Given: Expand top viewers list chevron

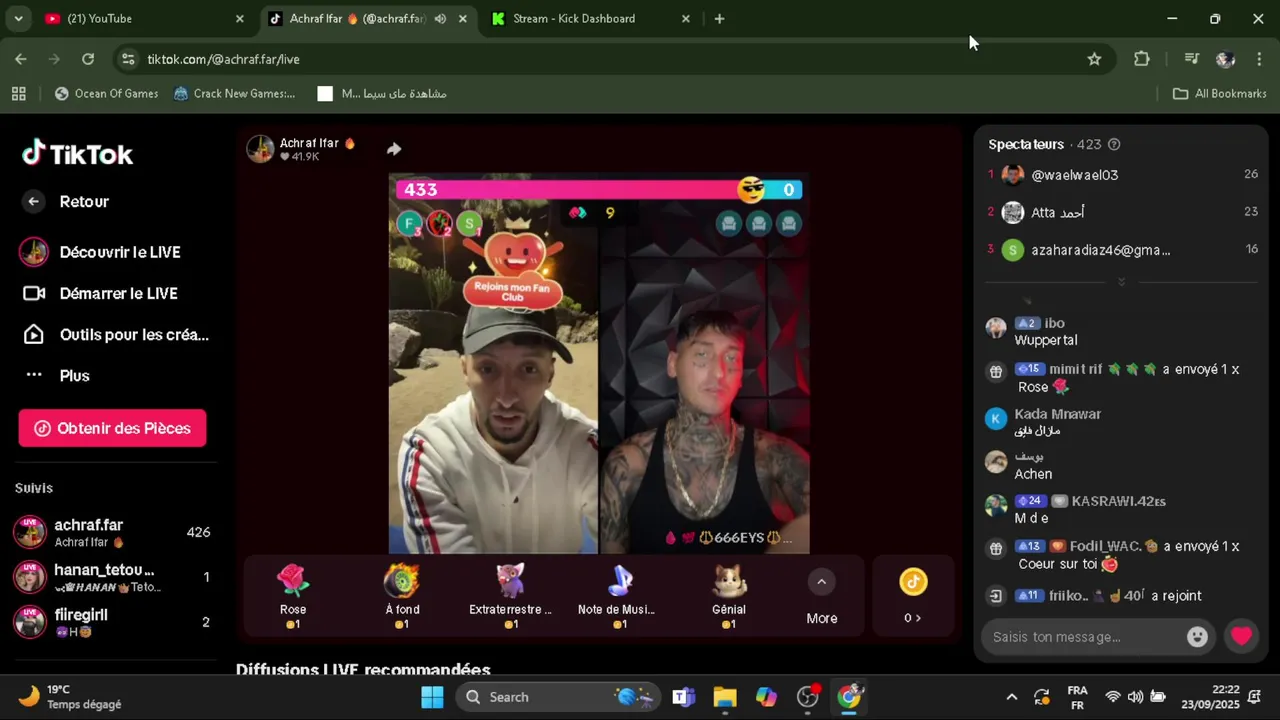Looking at the screenshot, I should [x=1121, y=282].
